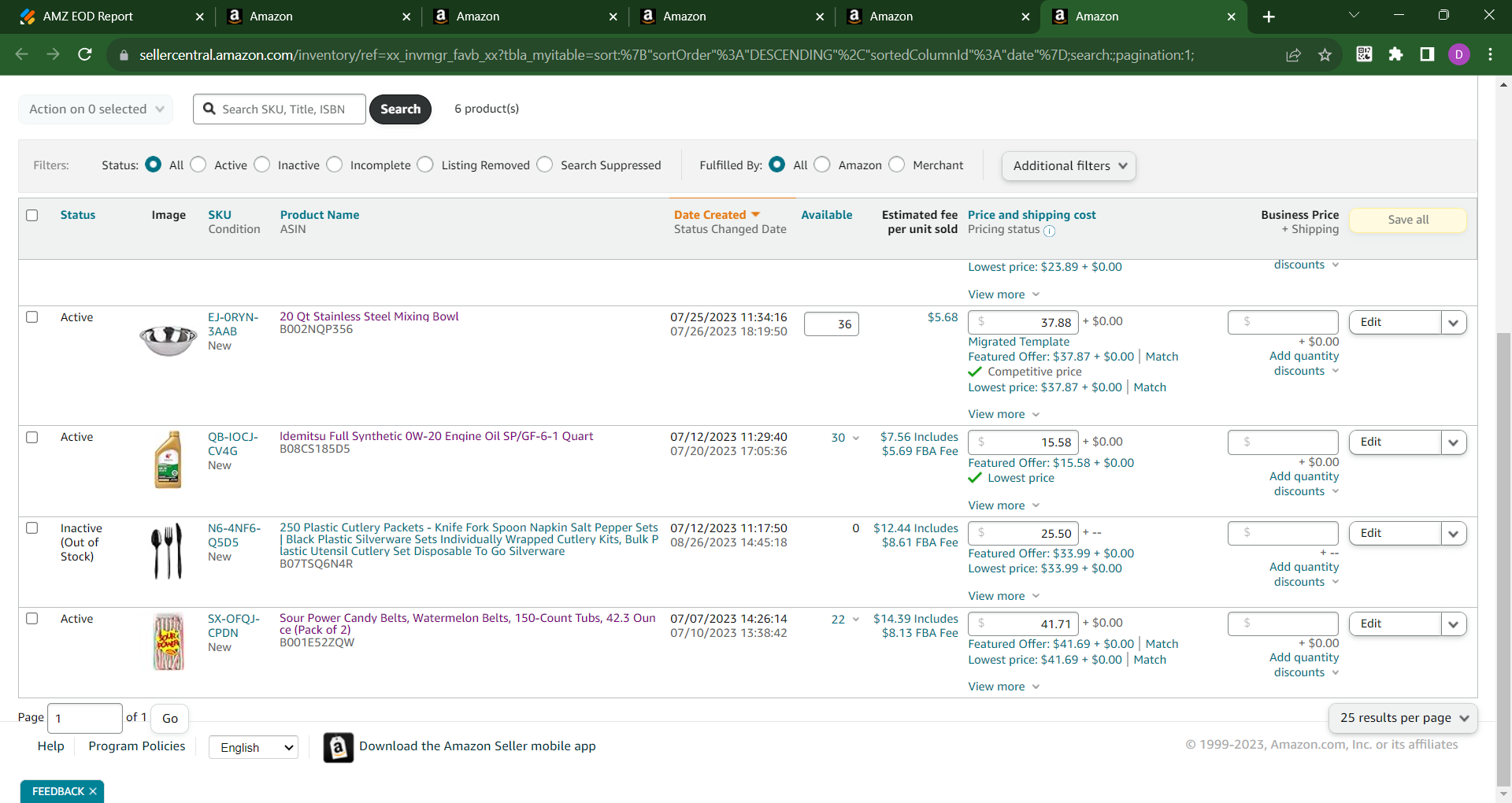Toggle the browser side panel icon
Viewport: 1512px width, 803px height.
pyautogui.click(x=1427, y=54)
